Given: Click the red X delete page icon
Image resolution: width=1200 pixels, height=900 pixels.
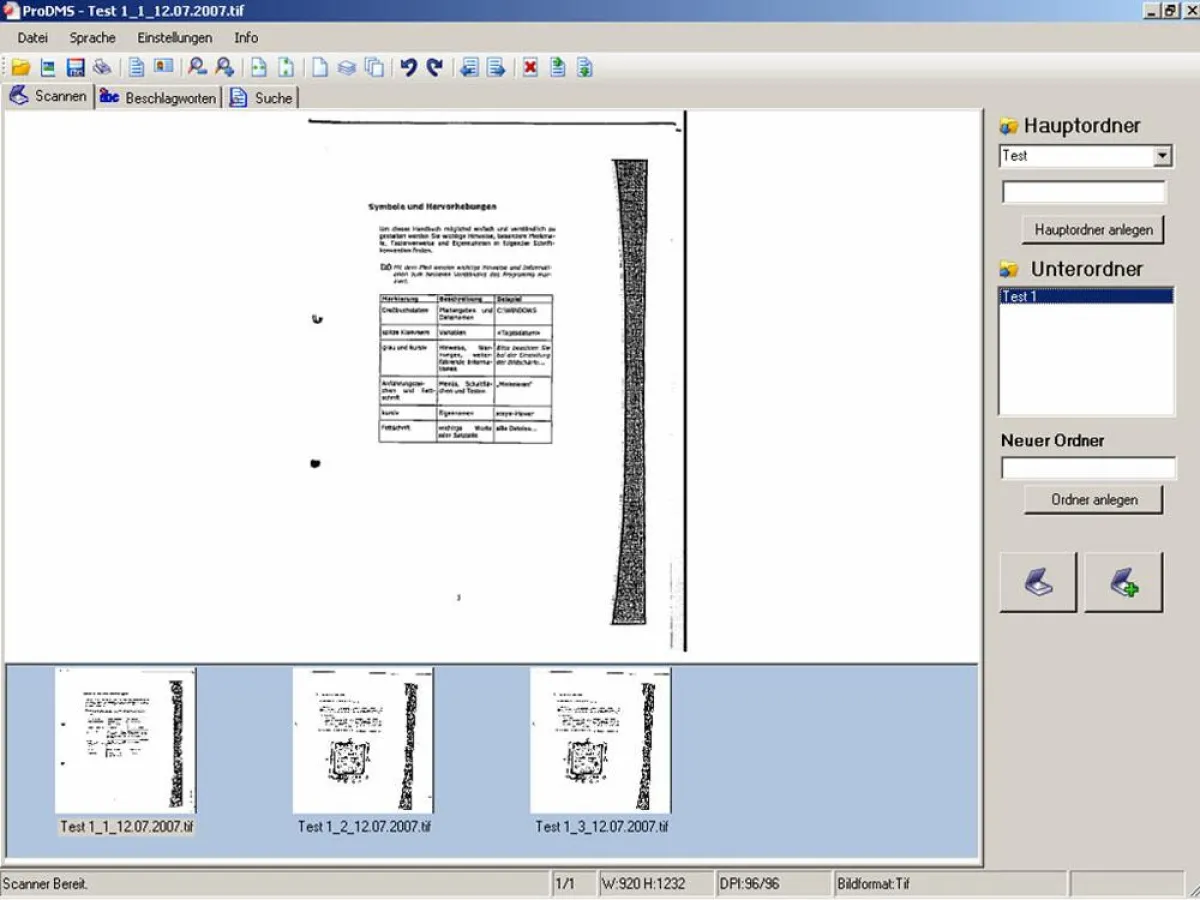Looking at the screenshot, I should pos(528,68).
